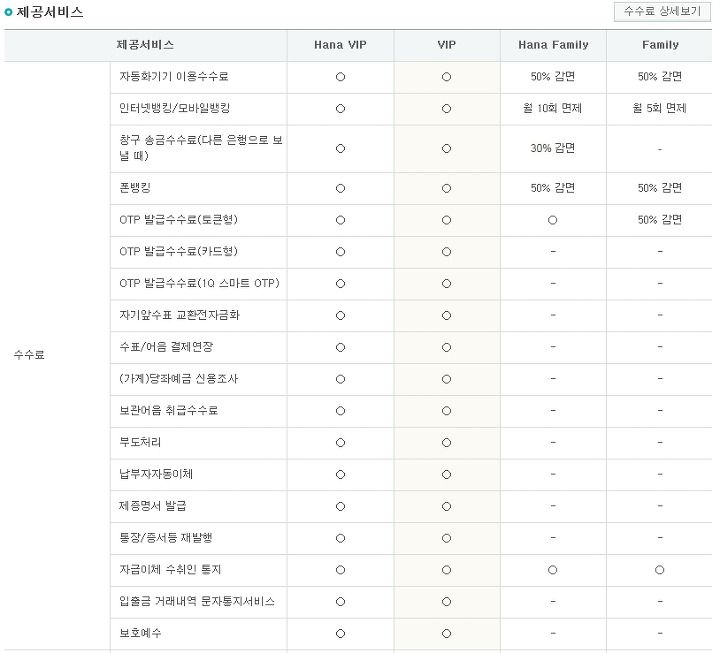Viewport: 720px width, 653px height.
Task: Click the Hana Family column header
Action: tap(553, 45)
